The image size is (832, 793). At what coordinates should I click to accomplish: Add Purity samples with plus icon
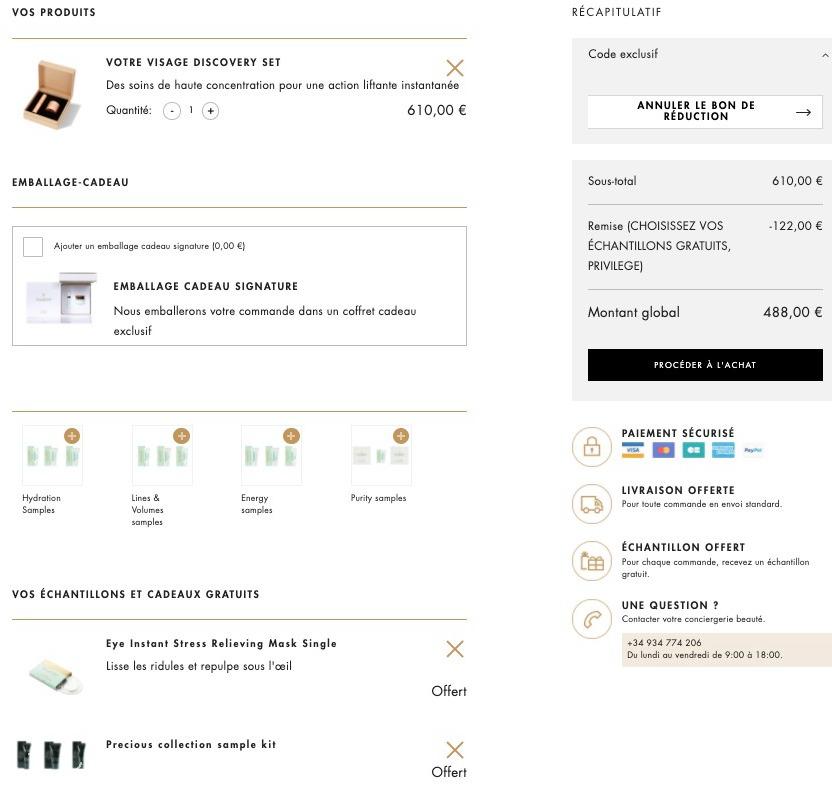401,436
